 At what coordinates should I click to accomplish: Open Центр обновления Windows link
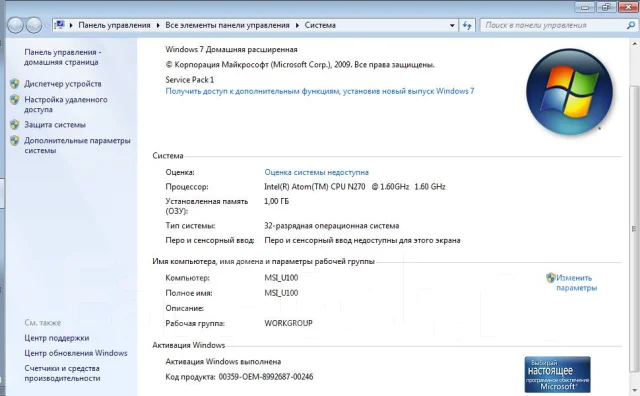76,353
